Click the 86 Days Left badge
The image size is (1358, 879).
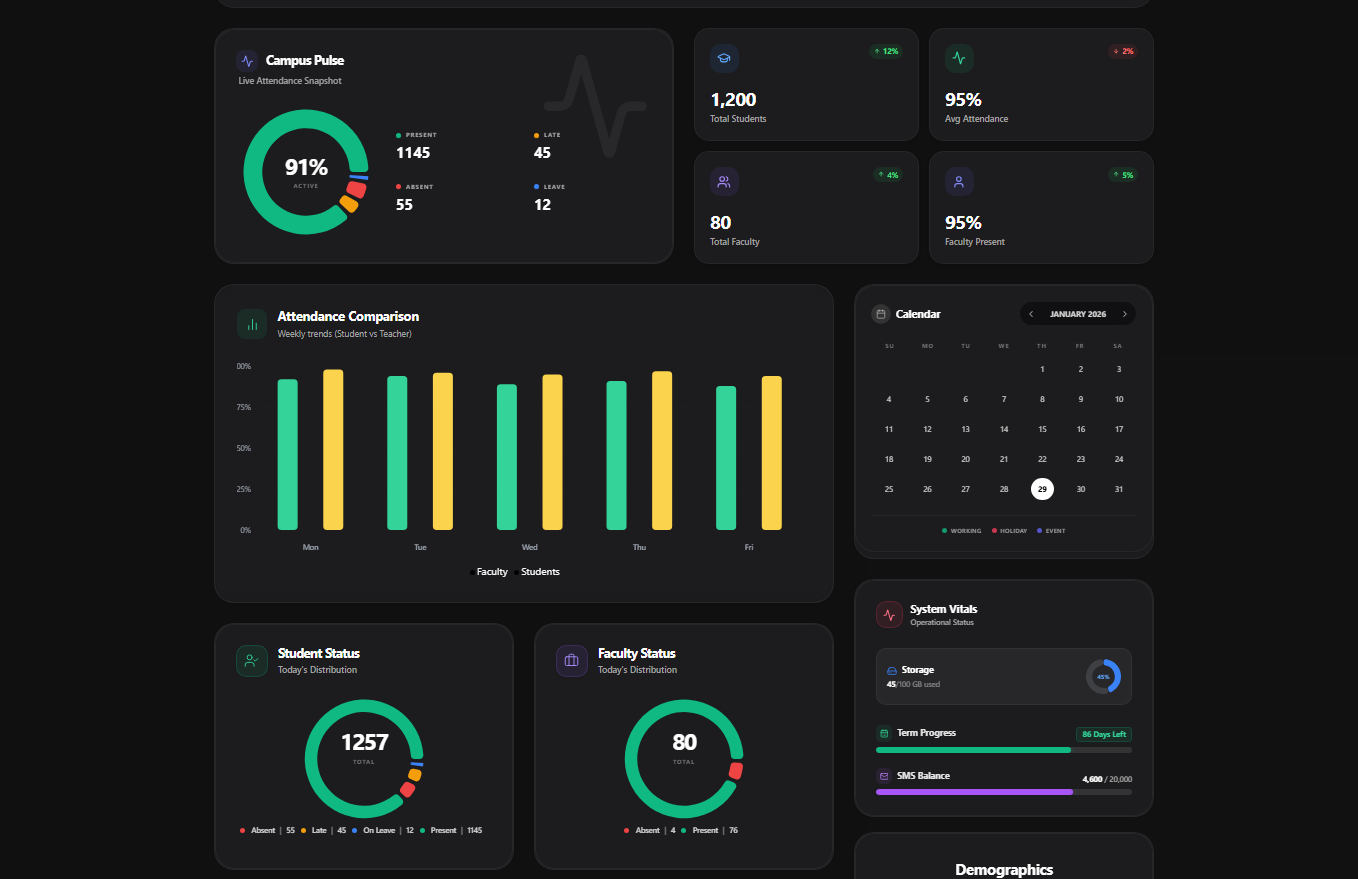point(1103,733)
